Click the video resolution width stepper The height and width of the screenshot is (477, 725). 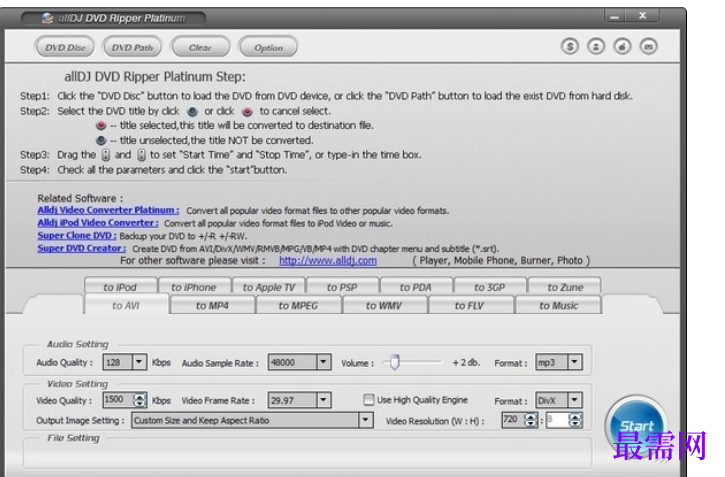[531, 420]
